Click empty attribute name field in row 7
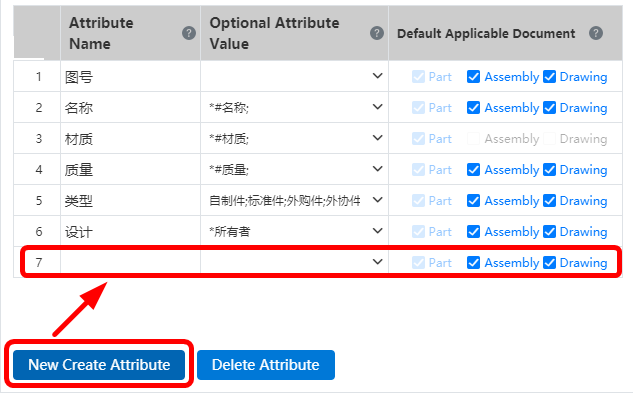633x395 pixels. click(x=130, y=263)
